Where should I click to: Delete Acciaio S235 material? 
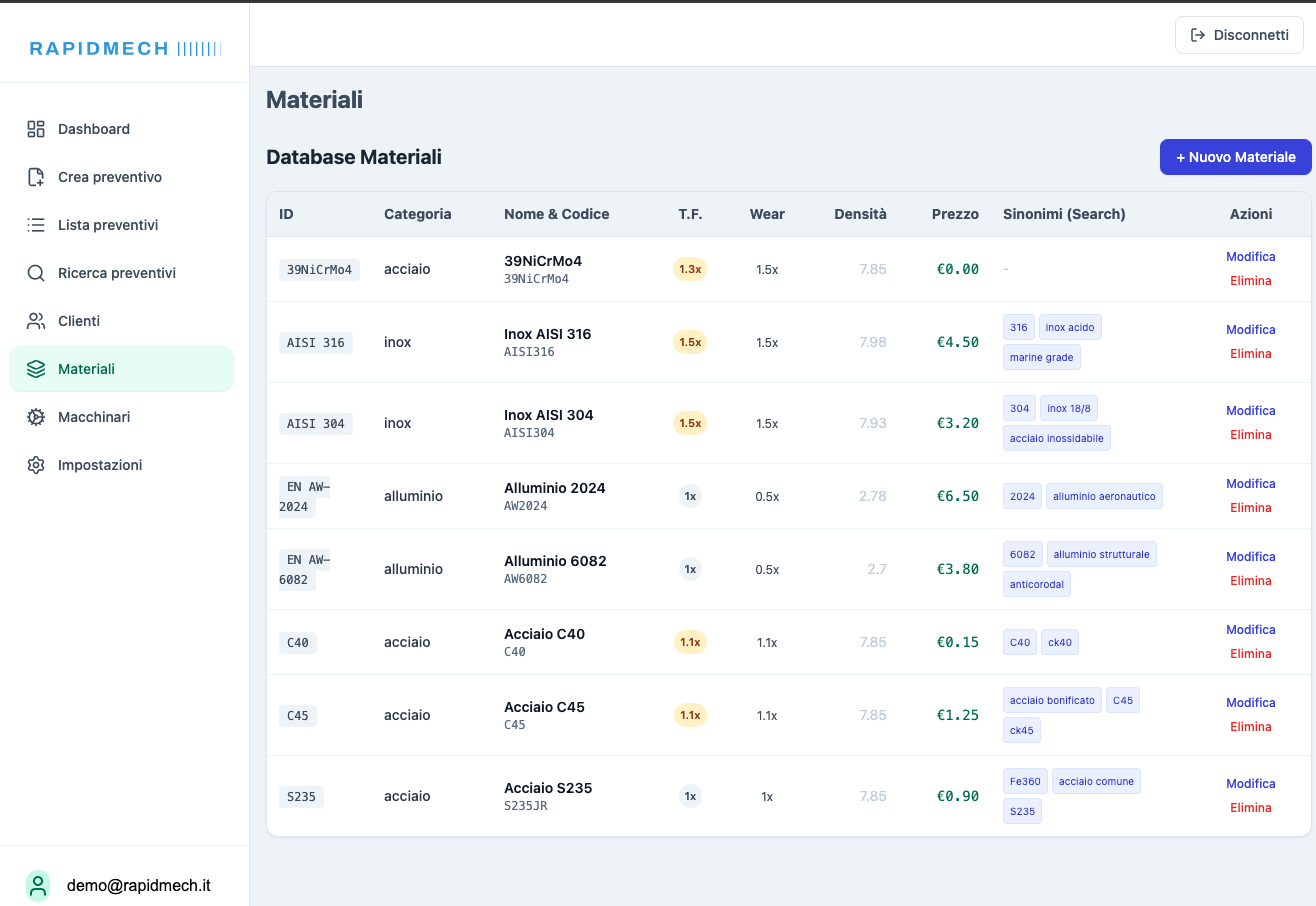point(1250,808)
